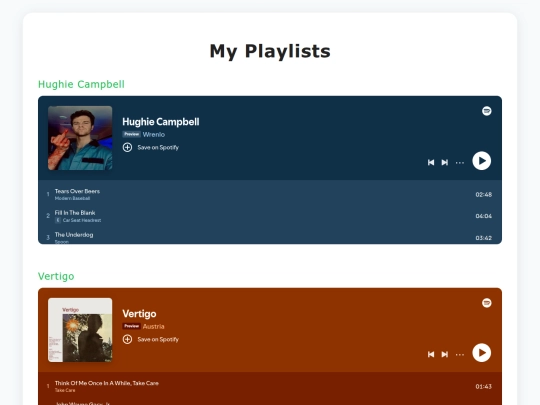Click Vertigo playlist cover art

80,330
